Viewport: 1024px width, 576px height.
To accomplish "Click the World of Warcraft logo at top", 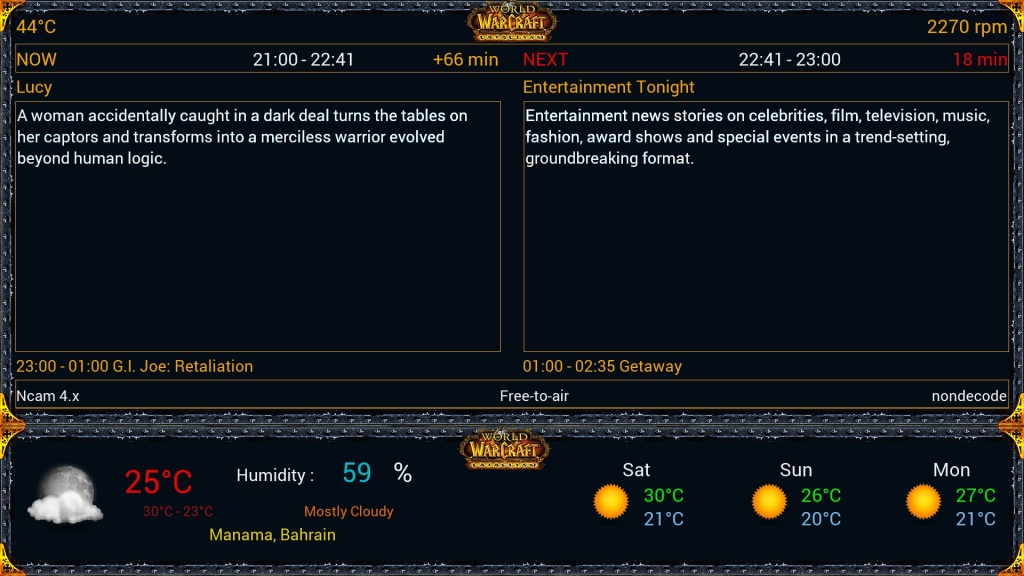I will [x=511, y=21].
